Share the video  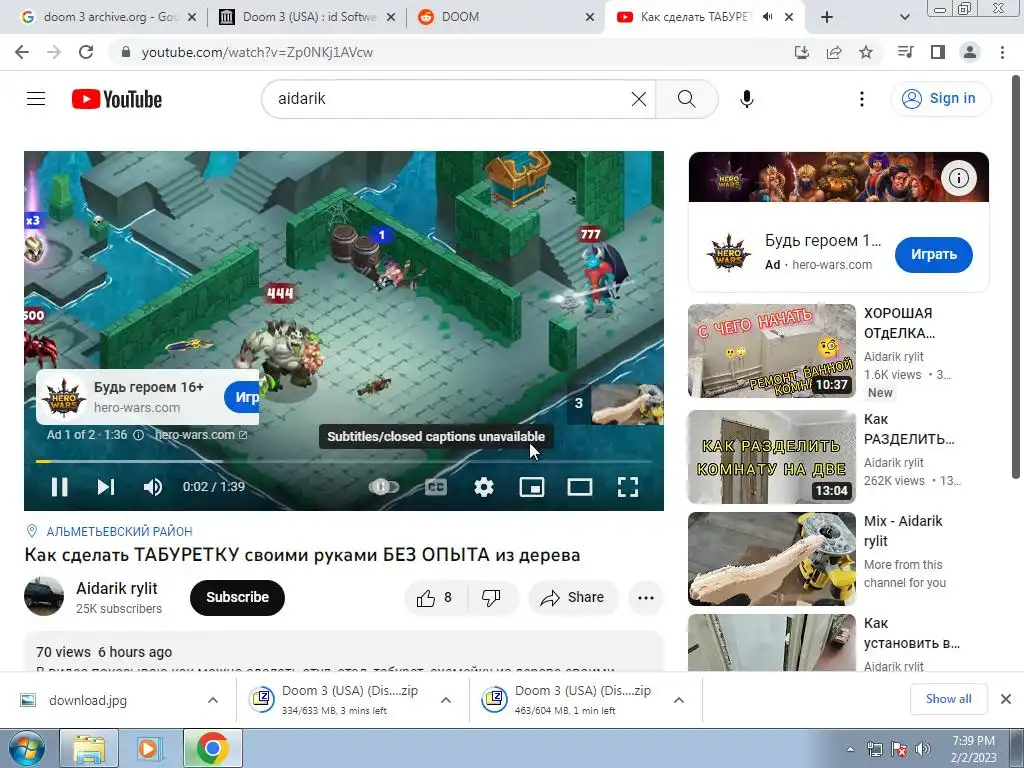pos(573,597)
